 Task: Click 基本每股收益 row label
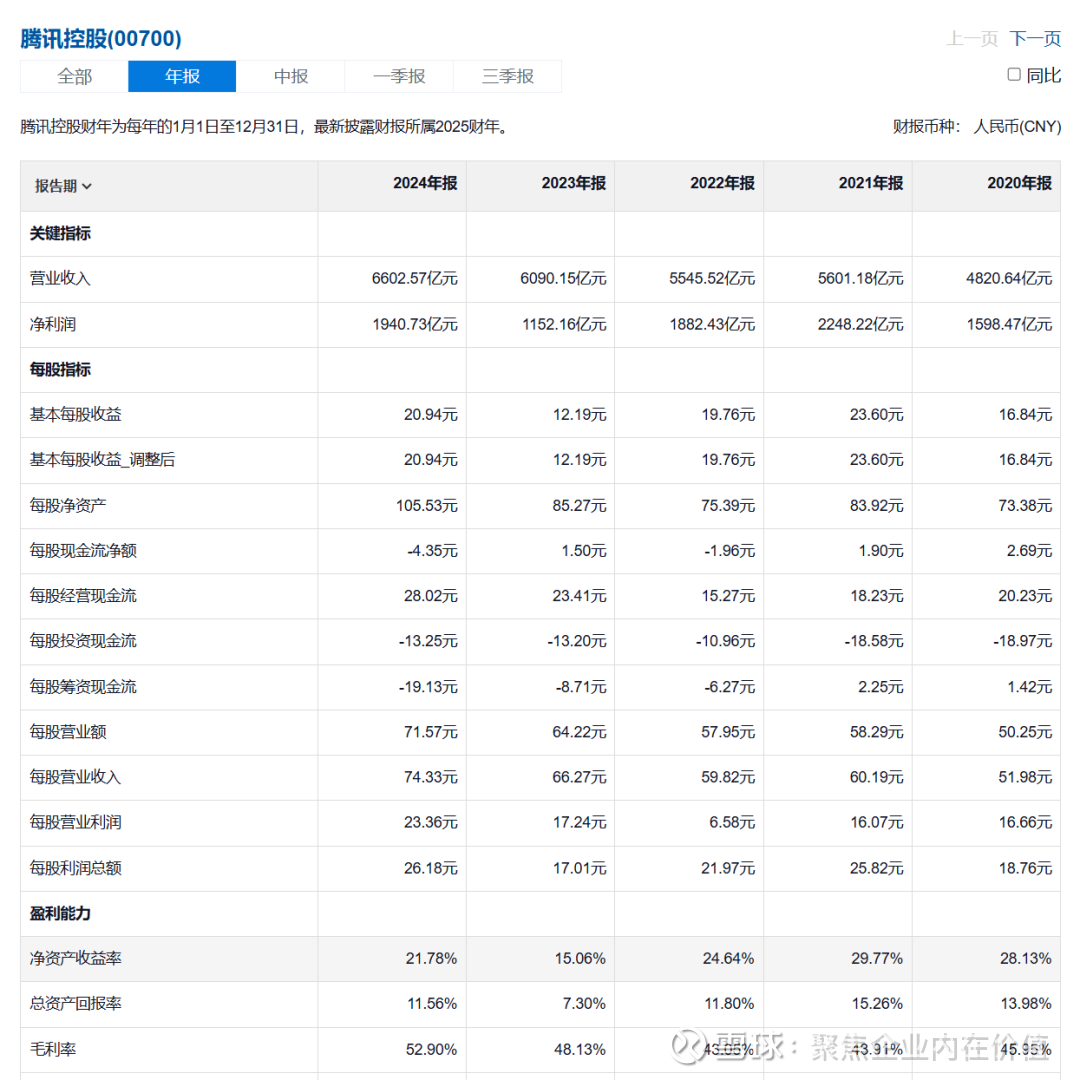76,415
